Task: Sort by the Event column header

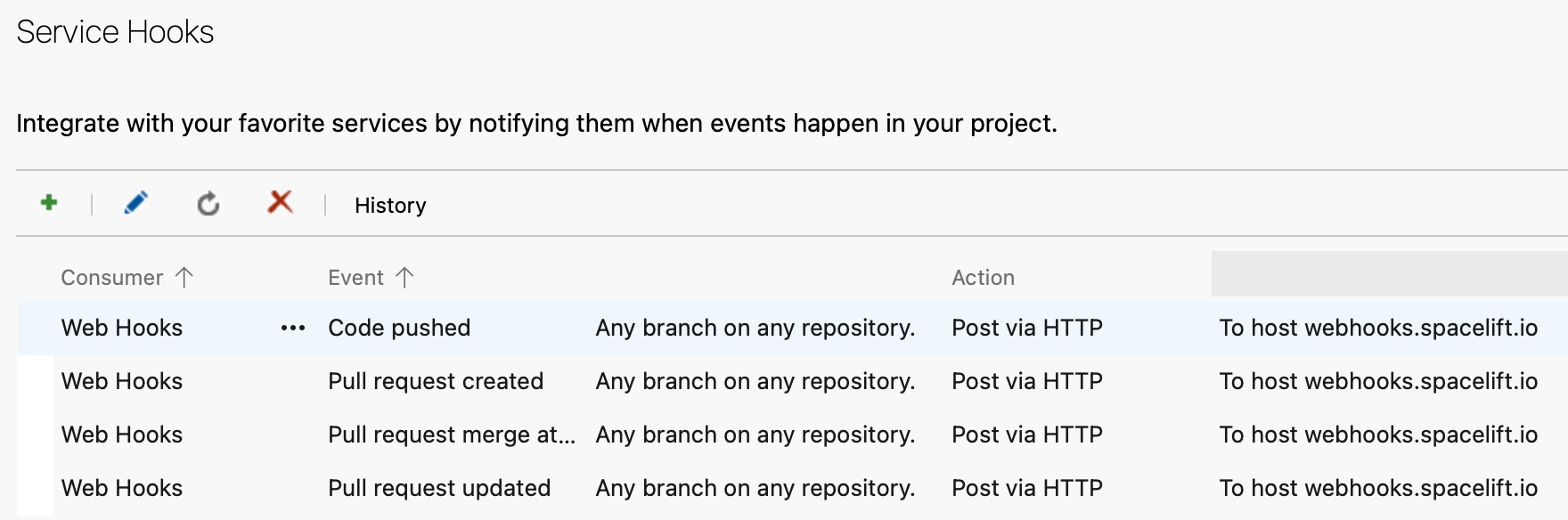Action: 355,278
